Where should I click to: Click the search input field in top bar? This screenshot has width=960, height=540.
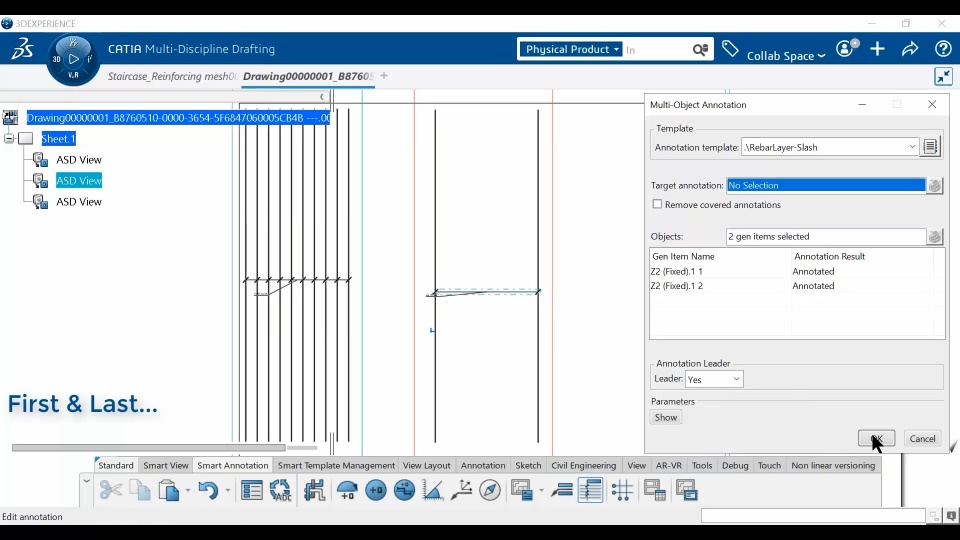(x=656, y=50)
